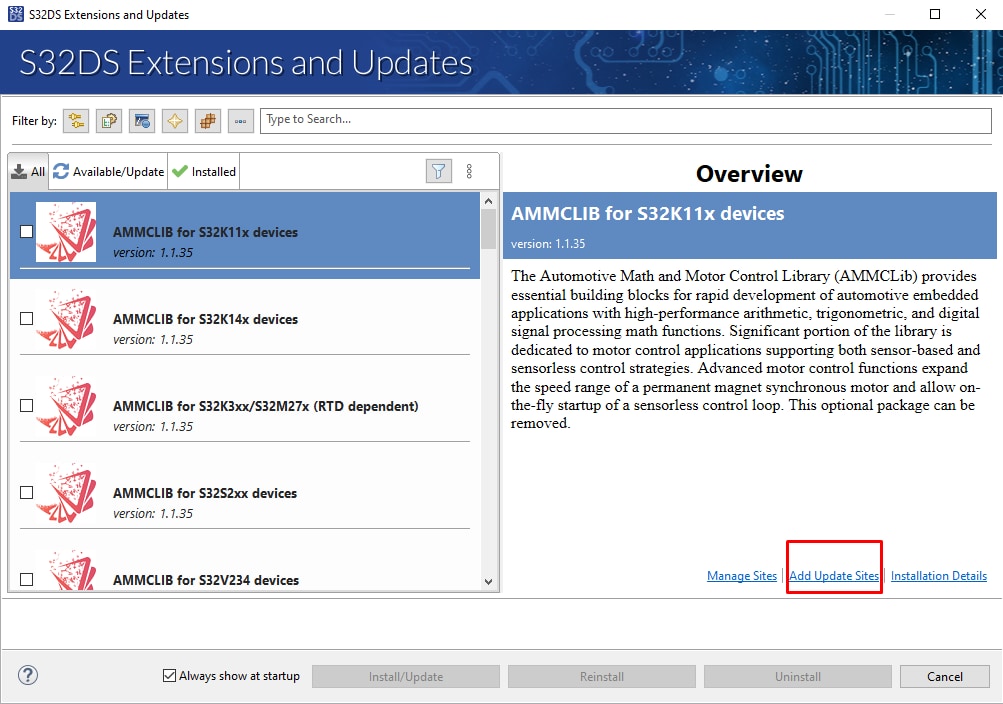Viewport: 1003px width, 704px height.
Task: Click the scrollbar down arrow
Action: click(x=488, y=580)
